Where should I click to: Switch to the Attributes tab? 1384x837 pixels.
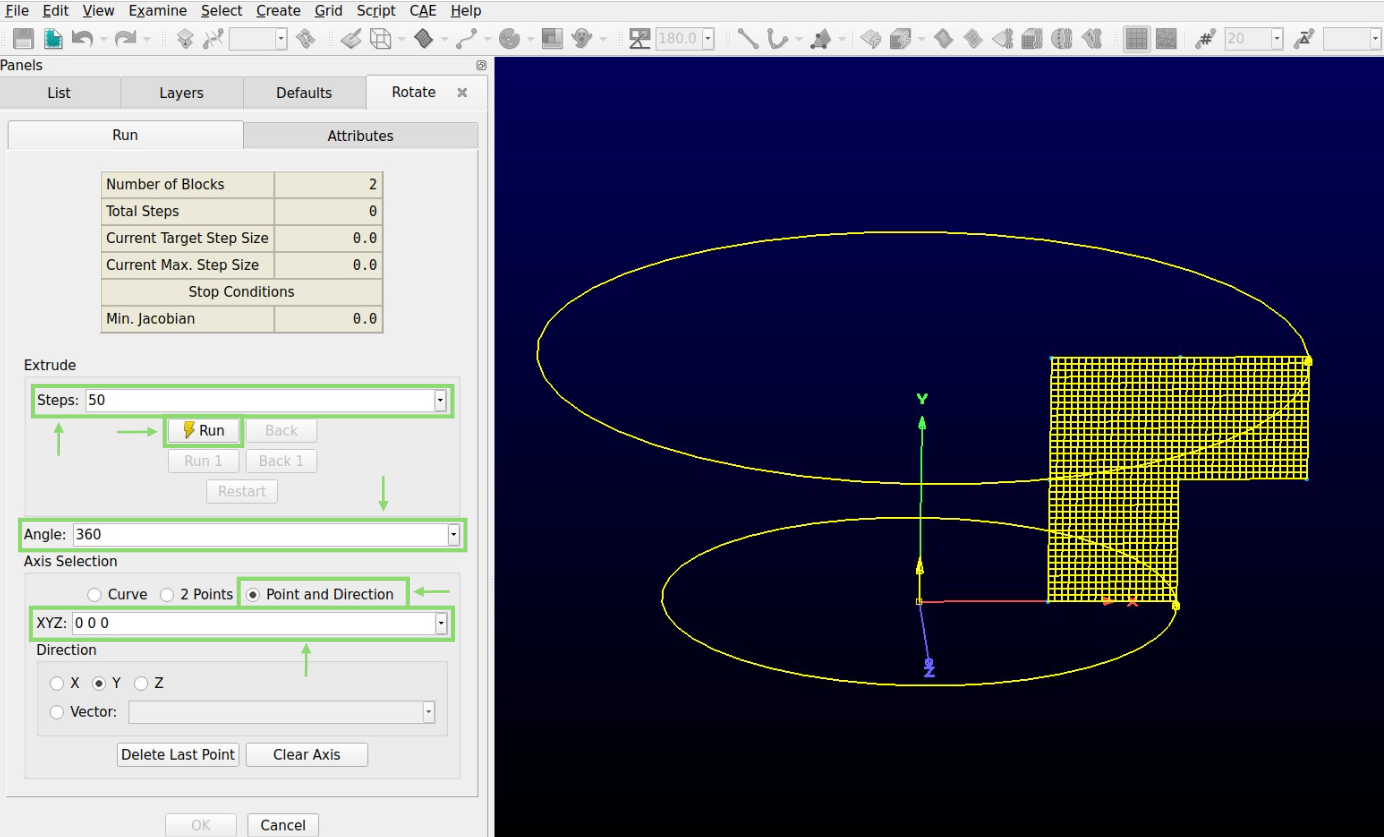tap(361, 136)
